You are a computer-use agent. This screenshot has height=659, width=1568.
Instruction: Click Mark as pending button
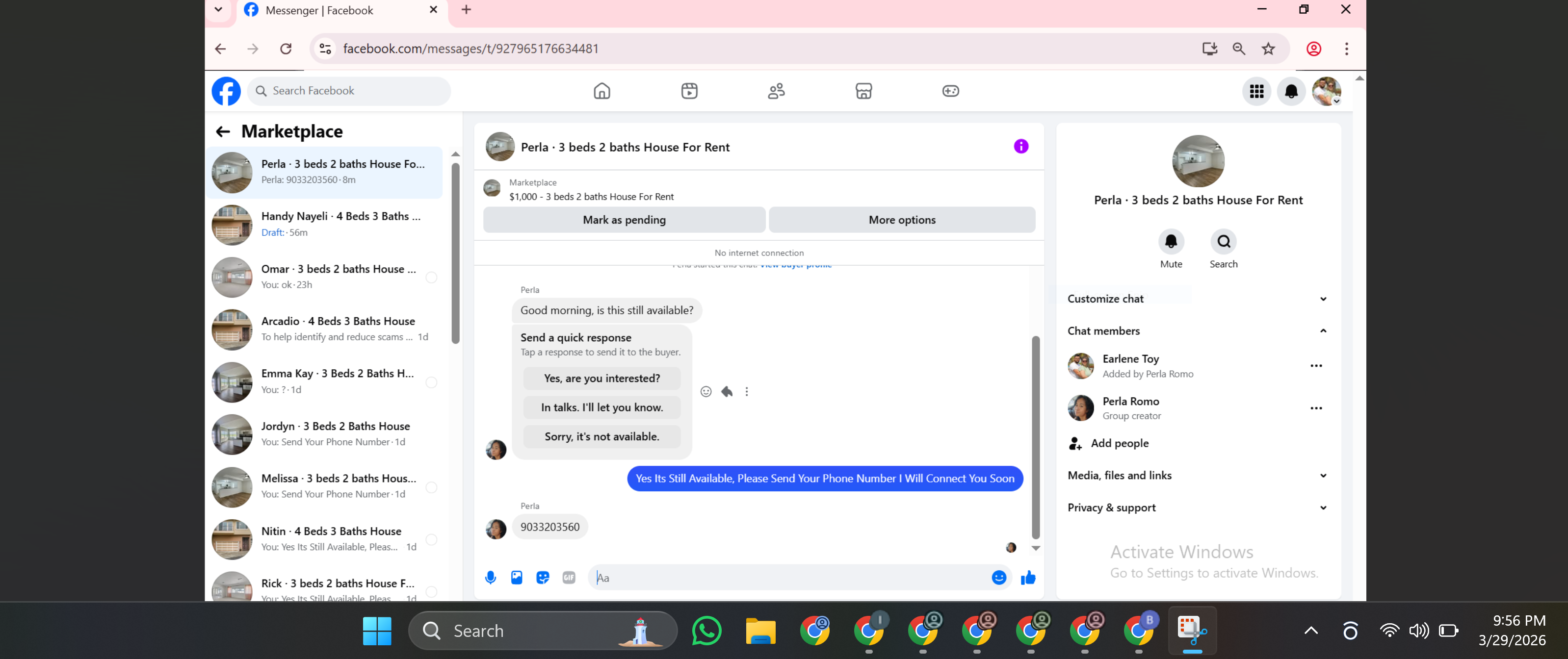624,220
